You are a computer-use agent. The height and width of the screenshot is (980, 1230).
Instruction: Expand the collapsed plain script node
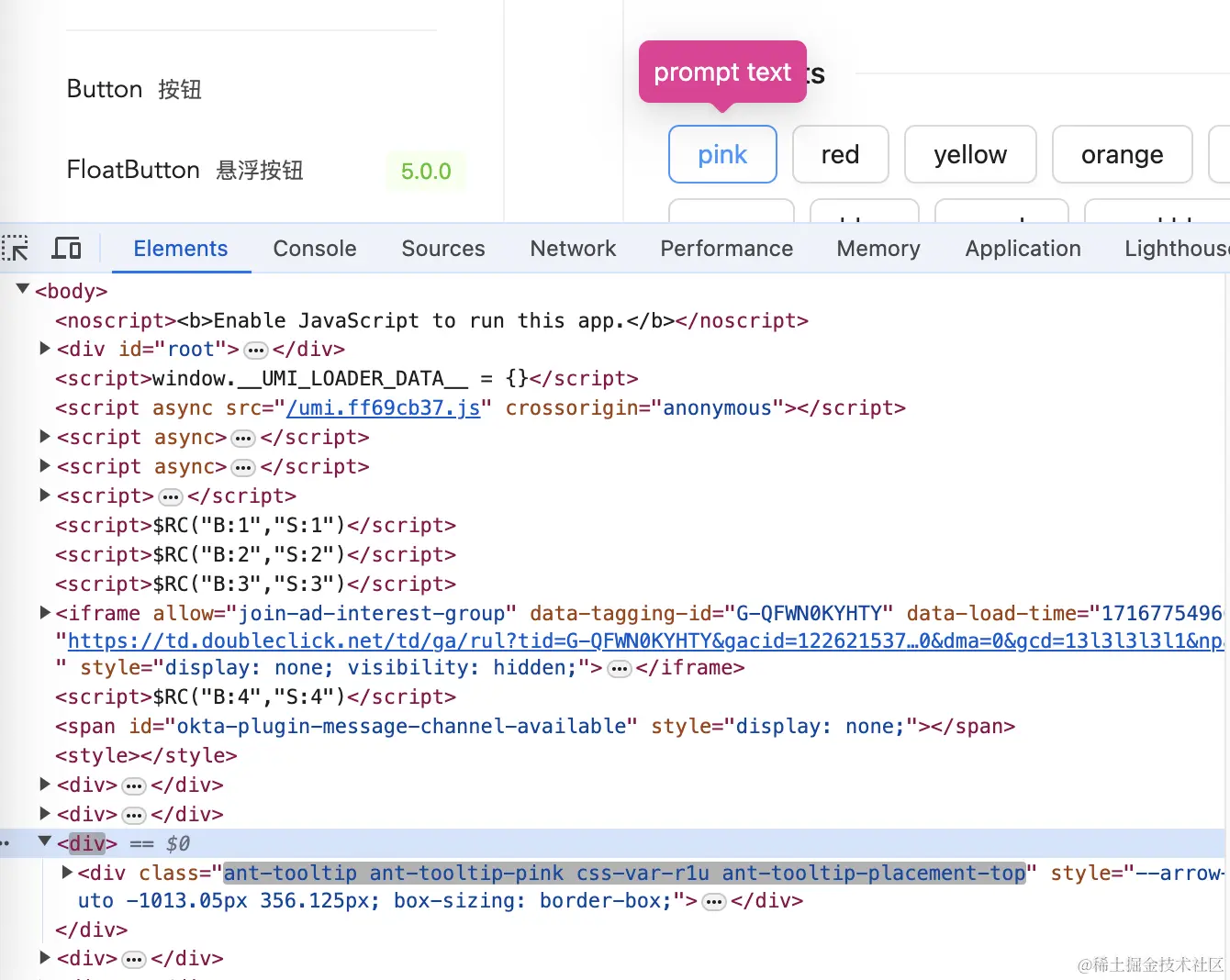coord(45,496)
